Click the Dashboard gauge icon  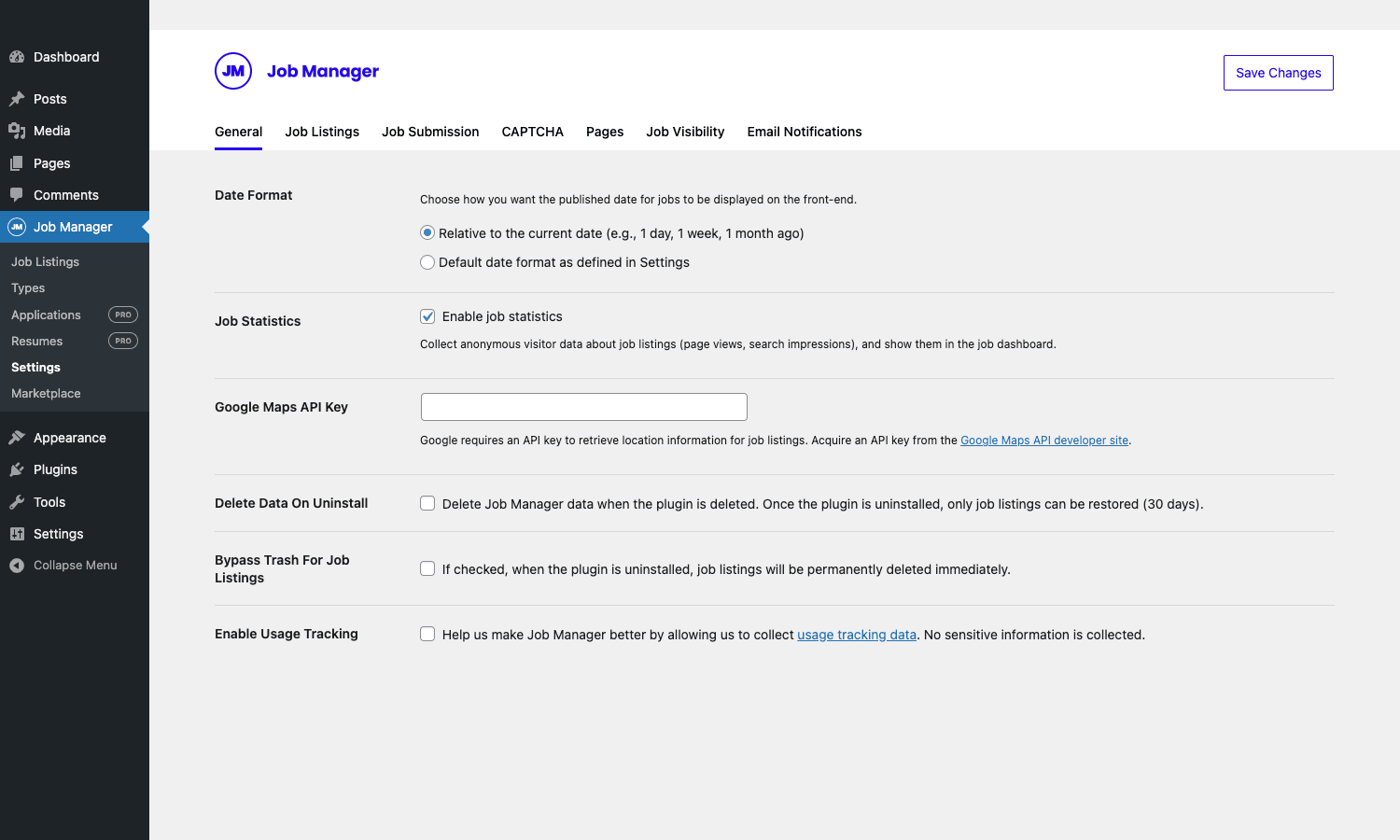pyautogui.click(x=17, y=57)
